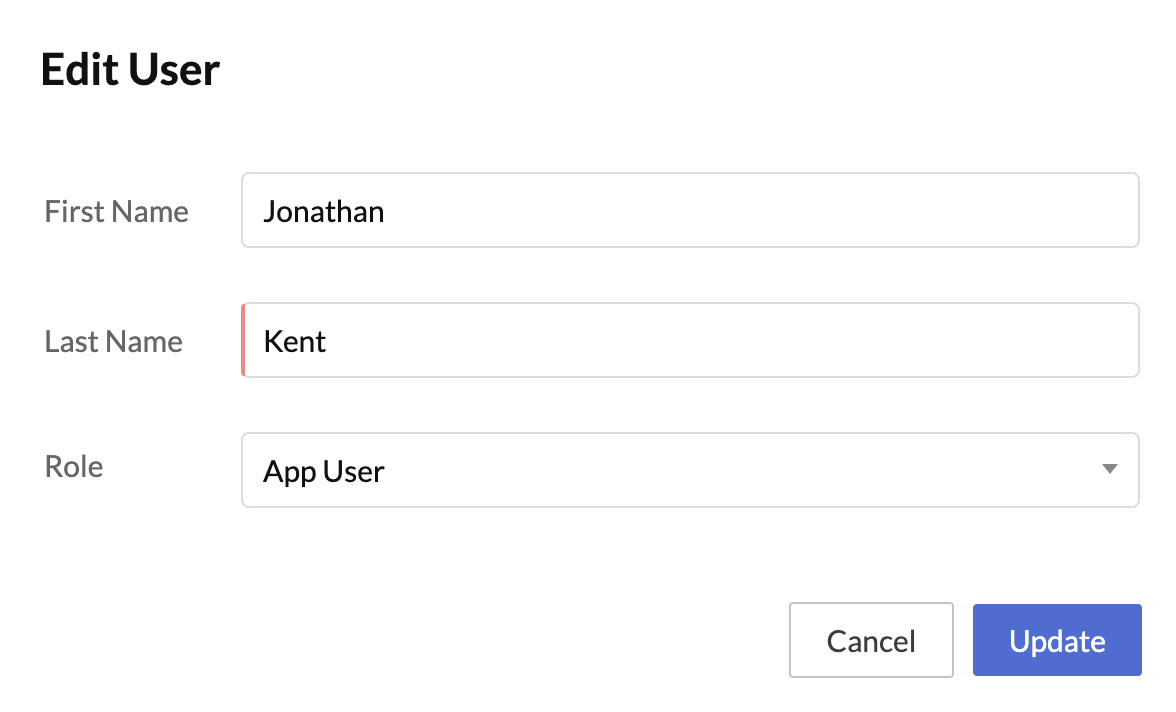Image resolution: width=1176 pixels, height=712 pixels.
Task: Place cursor in the Jonathan text field
Action: pyautogui.click(x=690, y=210)
